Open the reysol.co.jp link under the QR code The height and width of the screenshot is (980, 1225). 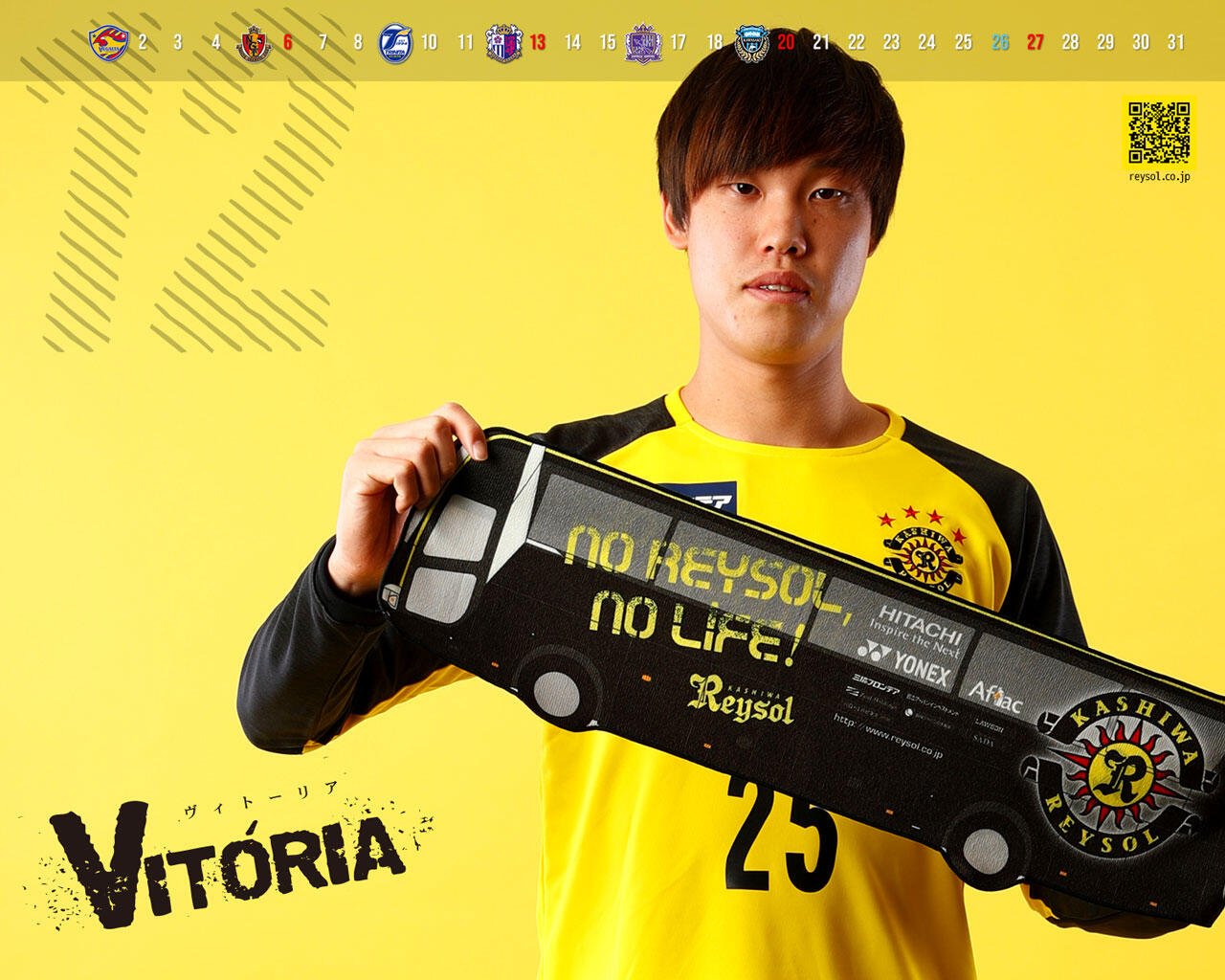[x=1159, y=177]
